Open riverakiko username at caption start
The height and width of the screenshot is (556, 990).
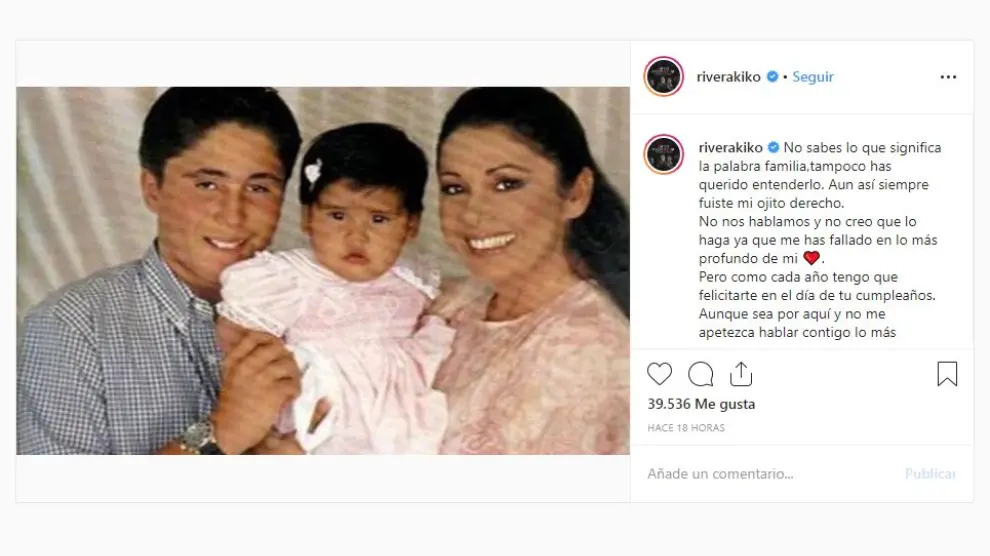coord(731,148)
